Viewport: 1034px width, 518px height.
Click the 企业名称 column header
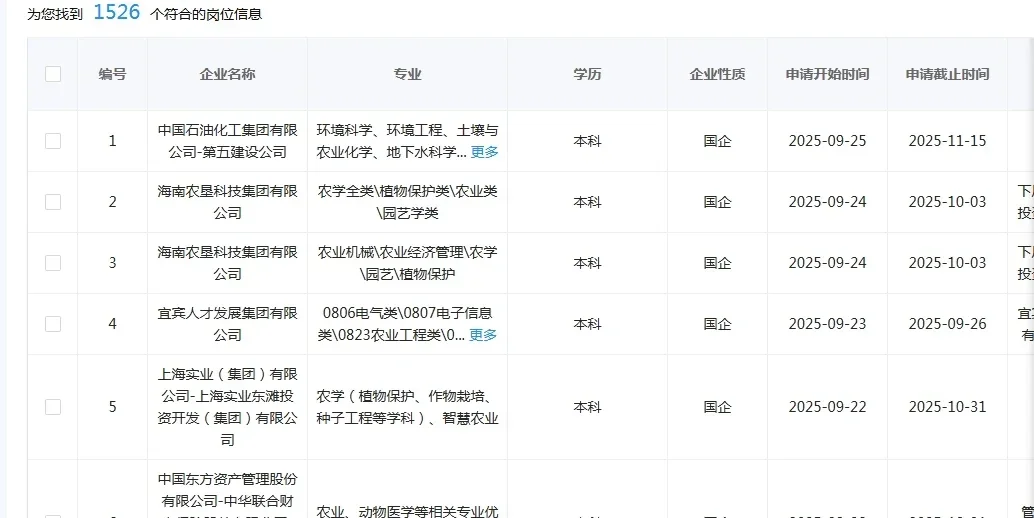tap(228, 74)
